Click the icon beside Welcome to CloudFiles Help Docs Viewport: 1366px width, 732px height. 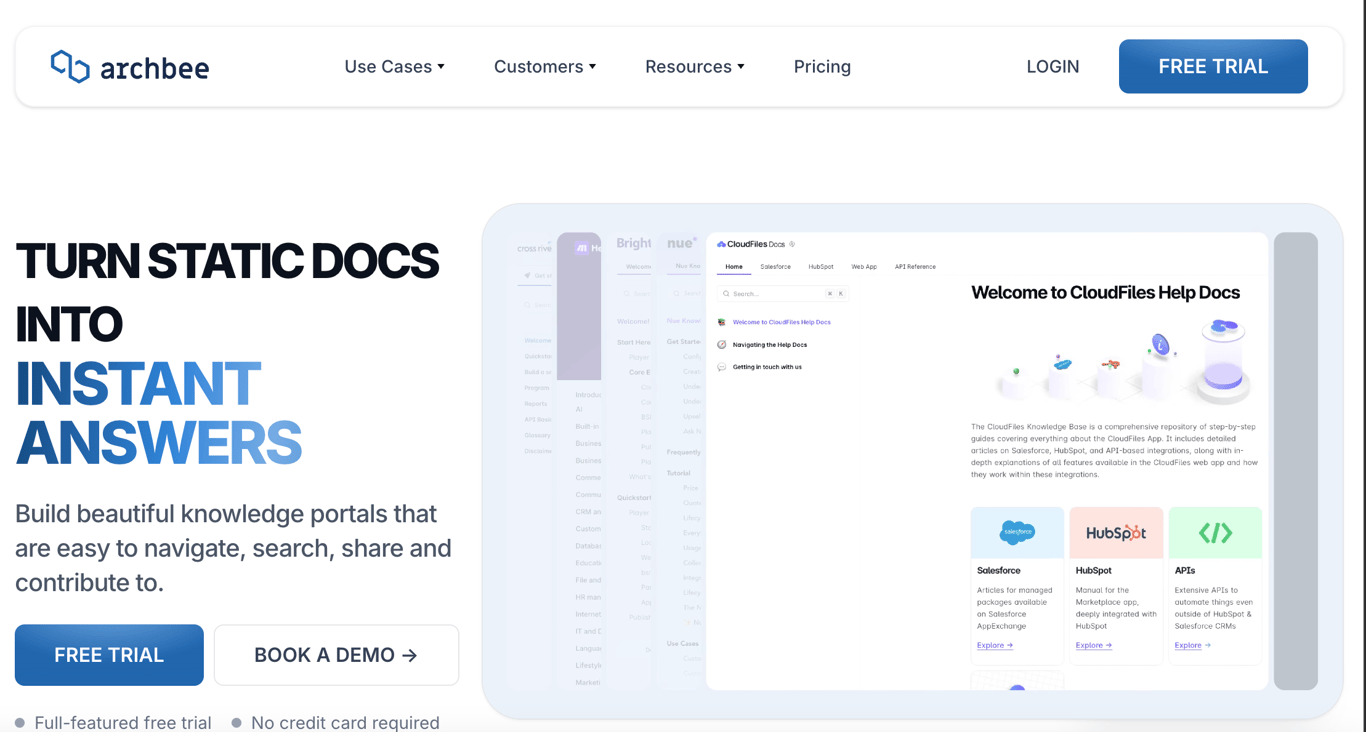tap(722, 322)
